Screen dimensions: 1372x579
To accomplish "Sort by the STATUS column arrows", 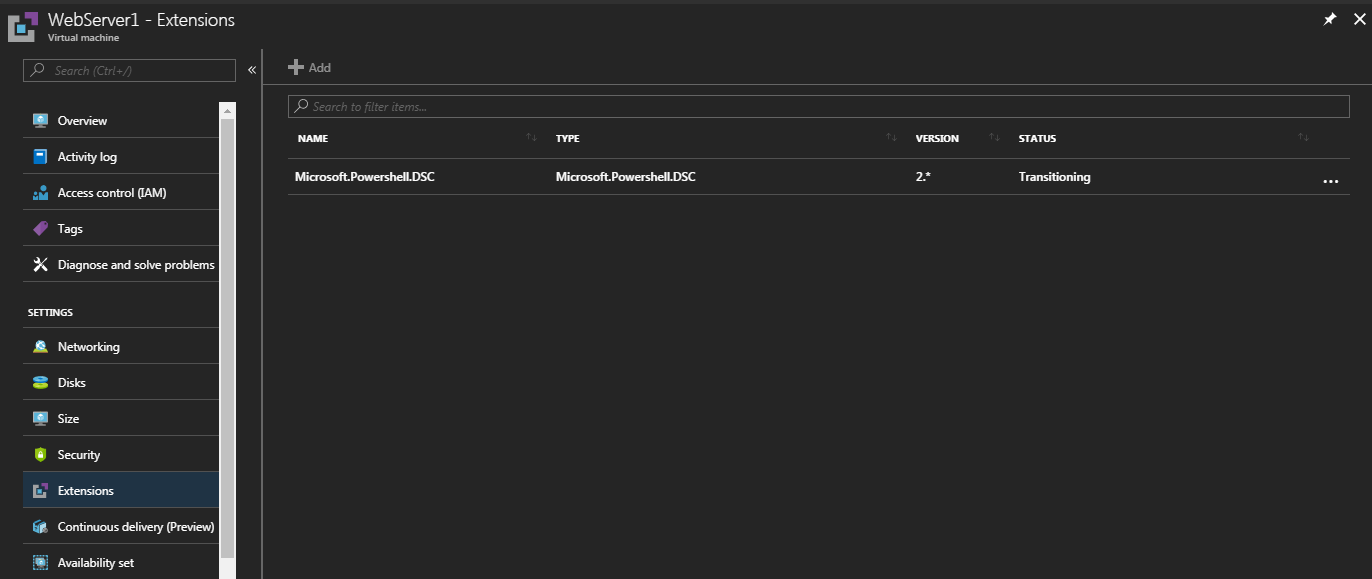I will [1303, 138].
